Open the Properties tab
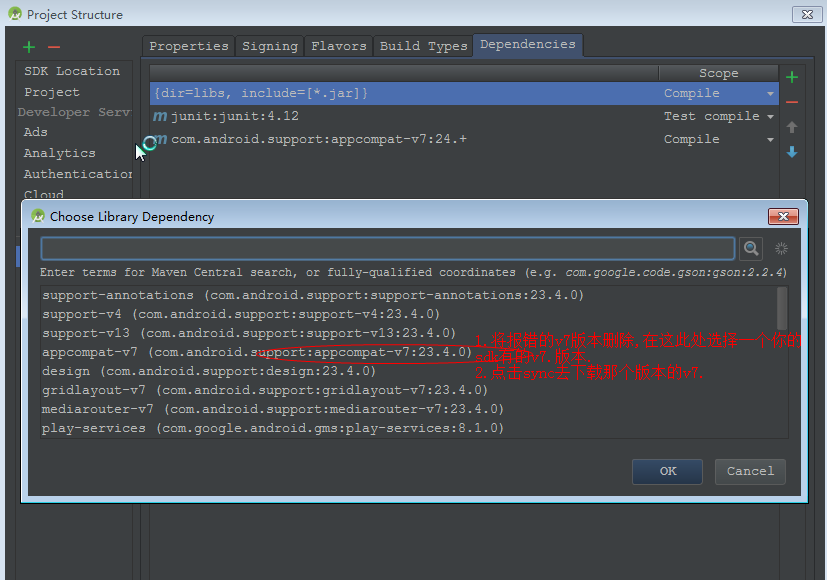The width and height of the screenshot is (827, 580). pos(189,46)
